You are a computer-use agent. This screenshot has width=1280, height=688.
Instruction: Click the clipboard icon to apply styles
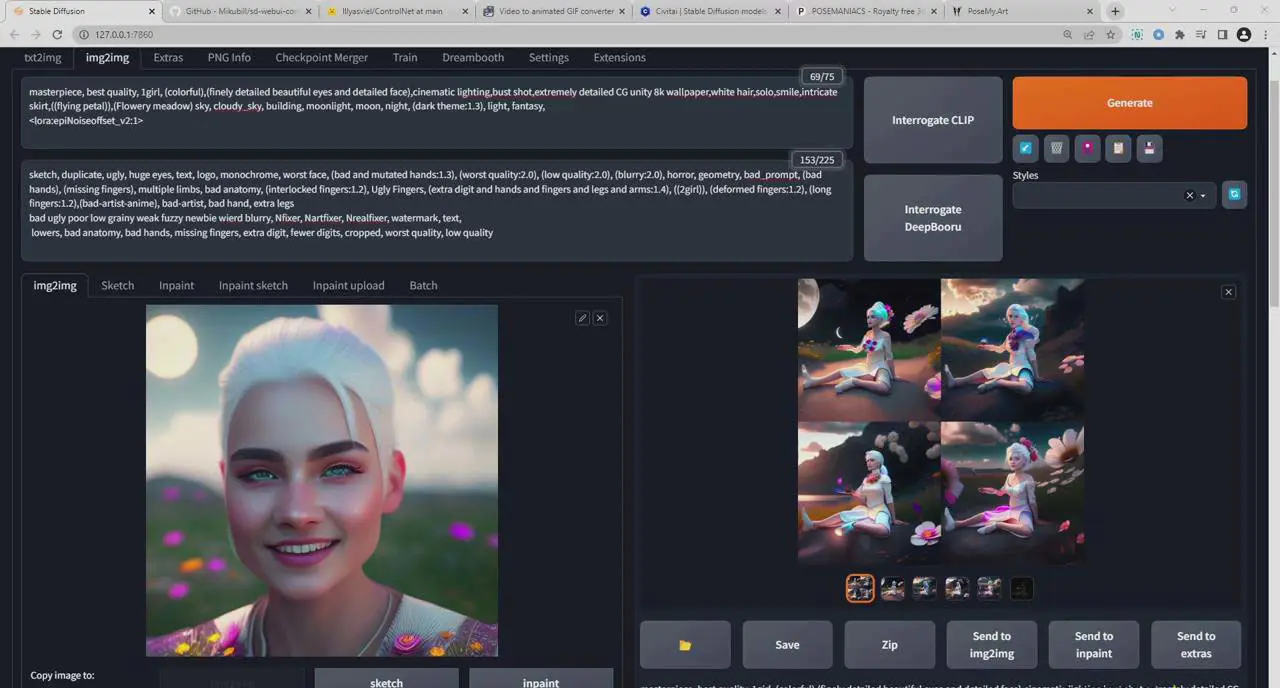coord(1118,148)
